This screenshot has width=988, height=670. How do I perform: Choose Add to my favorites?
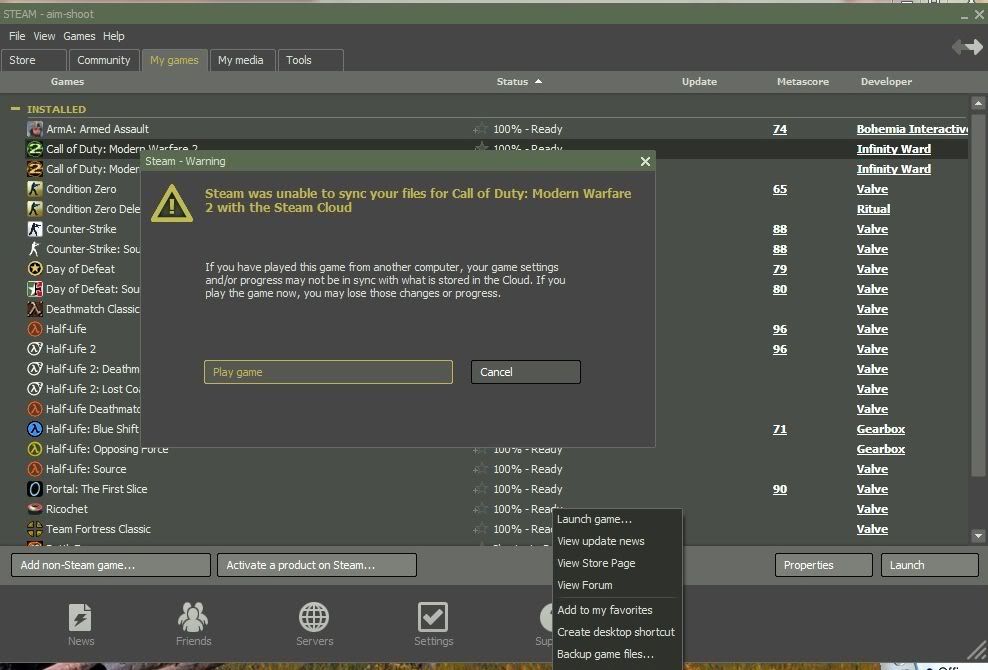pyautogui.click(x=618, y=610)
